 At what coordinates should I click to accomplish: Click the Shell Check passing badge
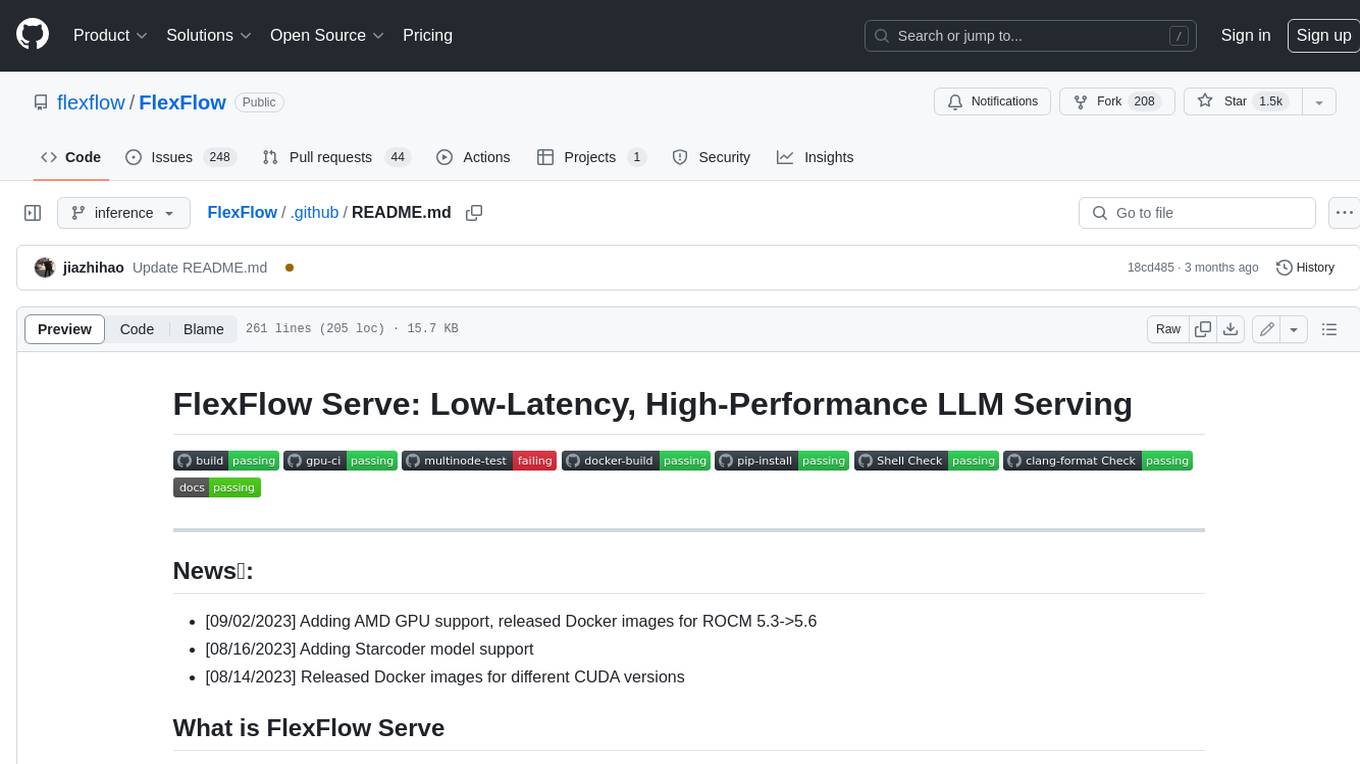tap(926, 461)
